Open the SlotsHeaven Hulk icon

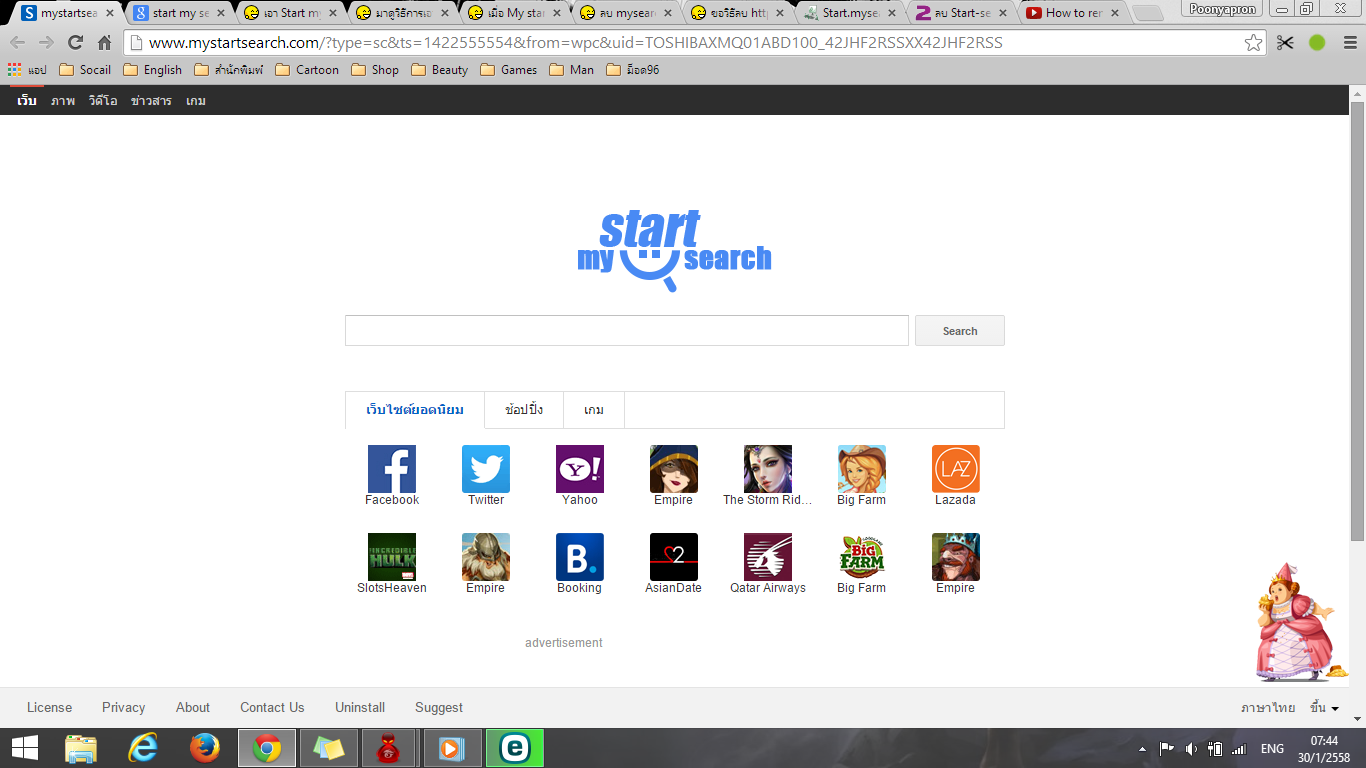[x=392, y=557]
